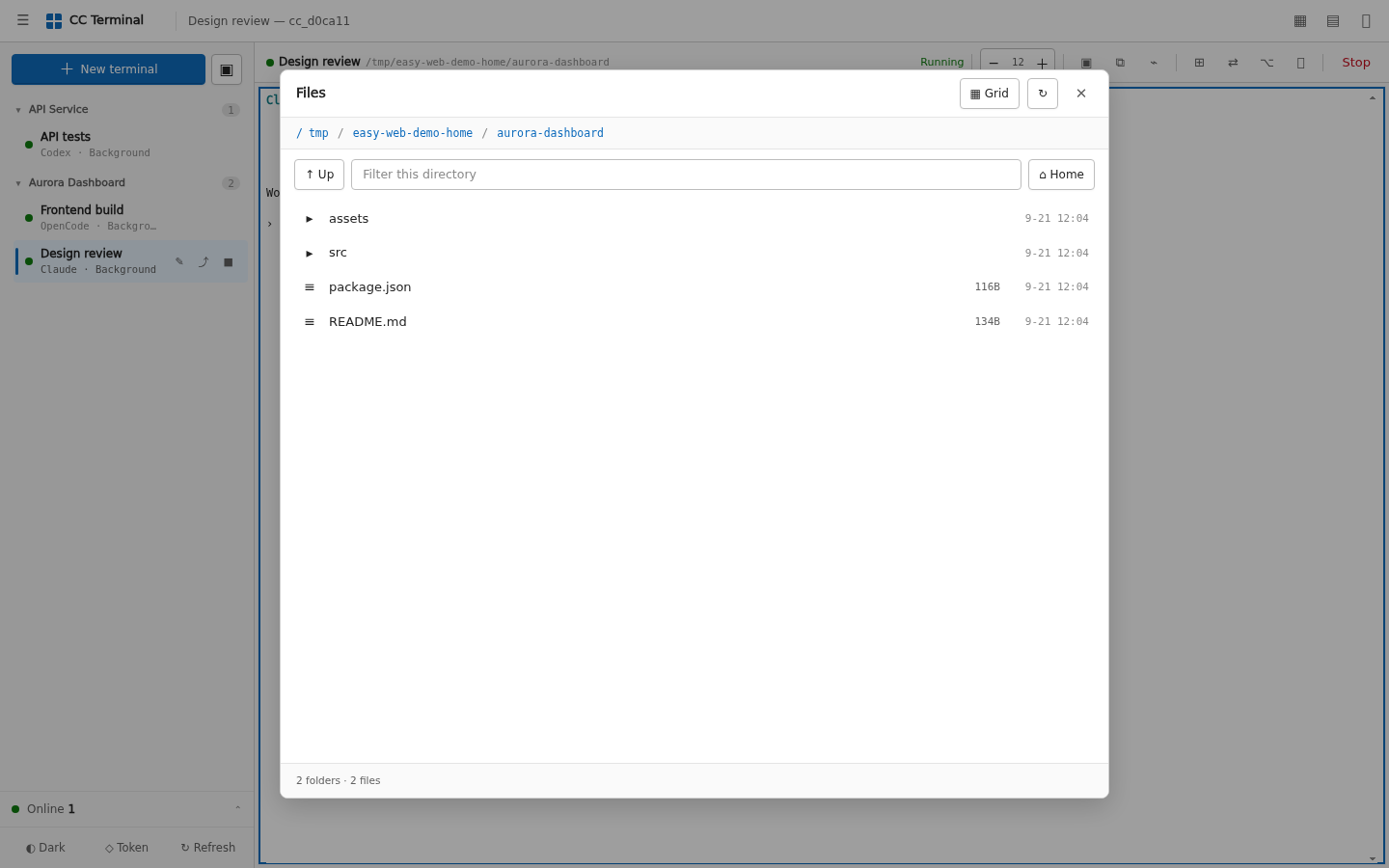Click the terminal scrollbar down arrow
The height and width of the screenshot is (868, 1389).
tap(1373, 858)
